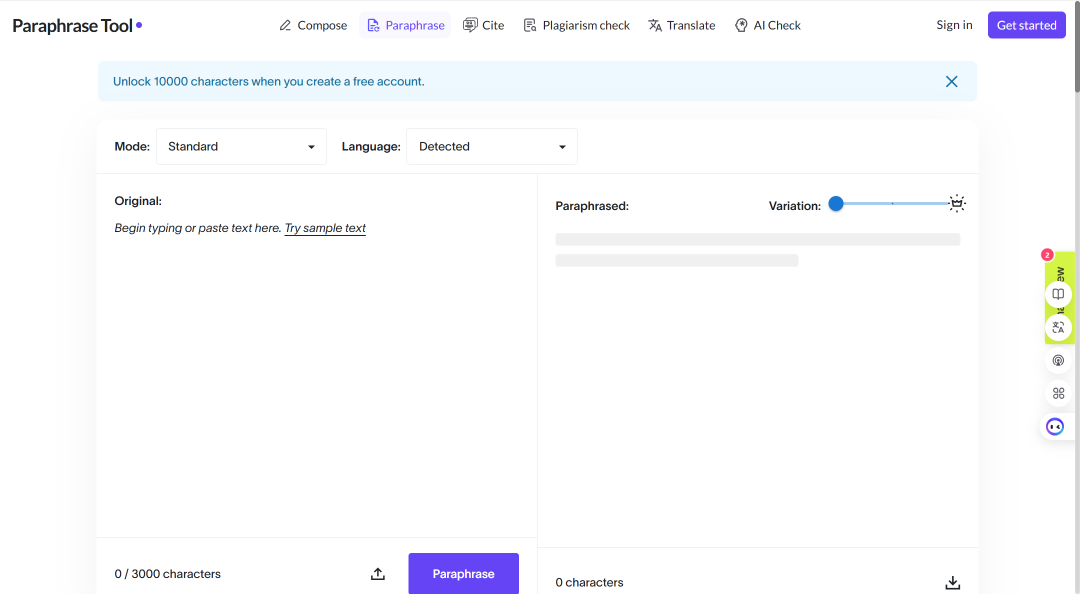The width and height of the screenshot is (1080, 594).
Task: Click the Variation slider handle
Action: (x=835, y=203)
